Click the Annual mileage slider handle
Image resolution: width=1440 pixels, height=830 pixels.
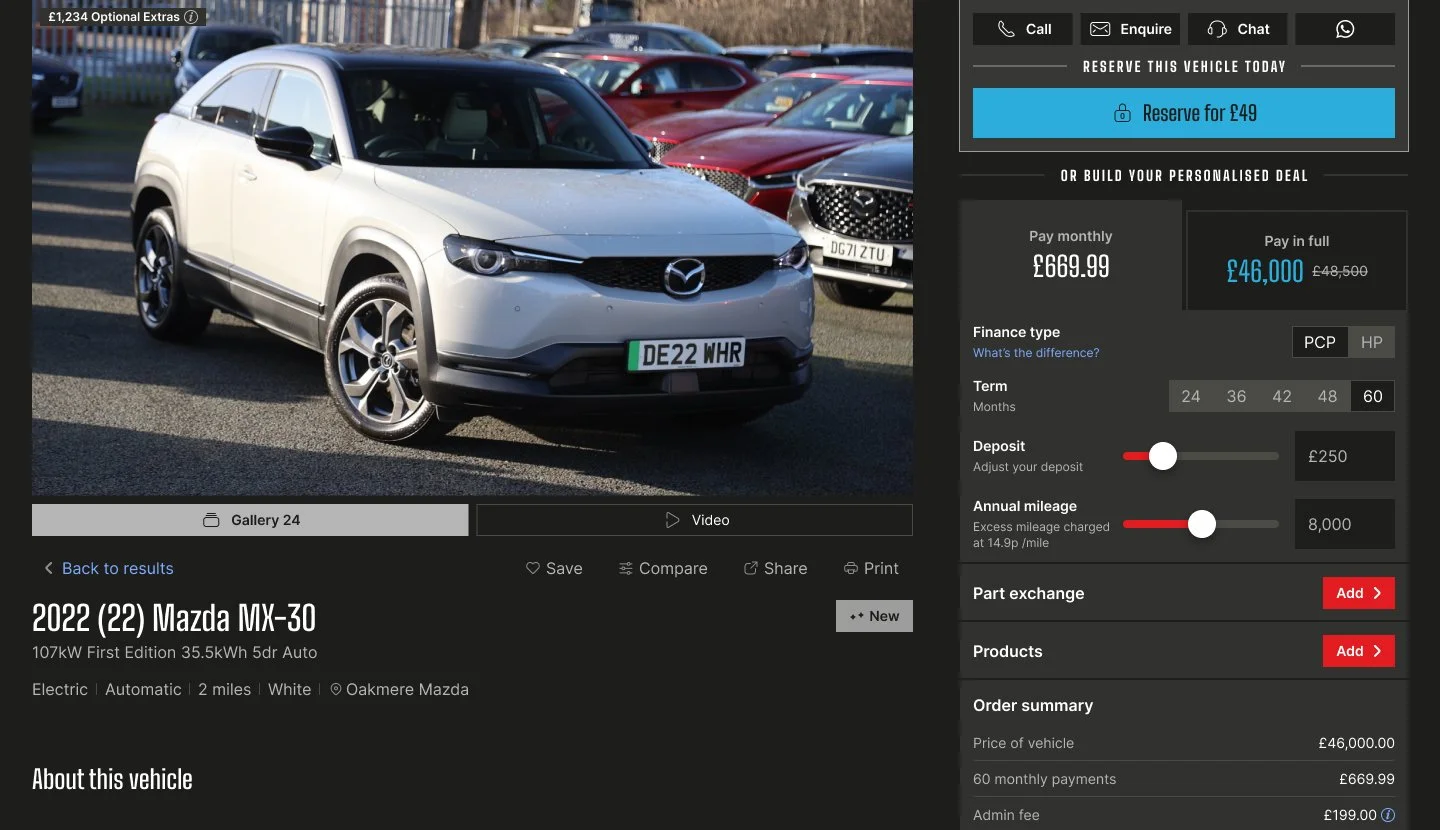(1201, 524)
